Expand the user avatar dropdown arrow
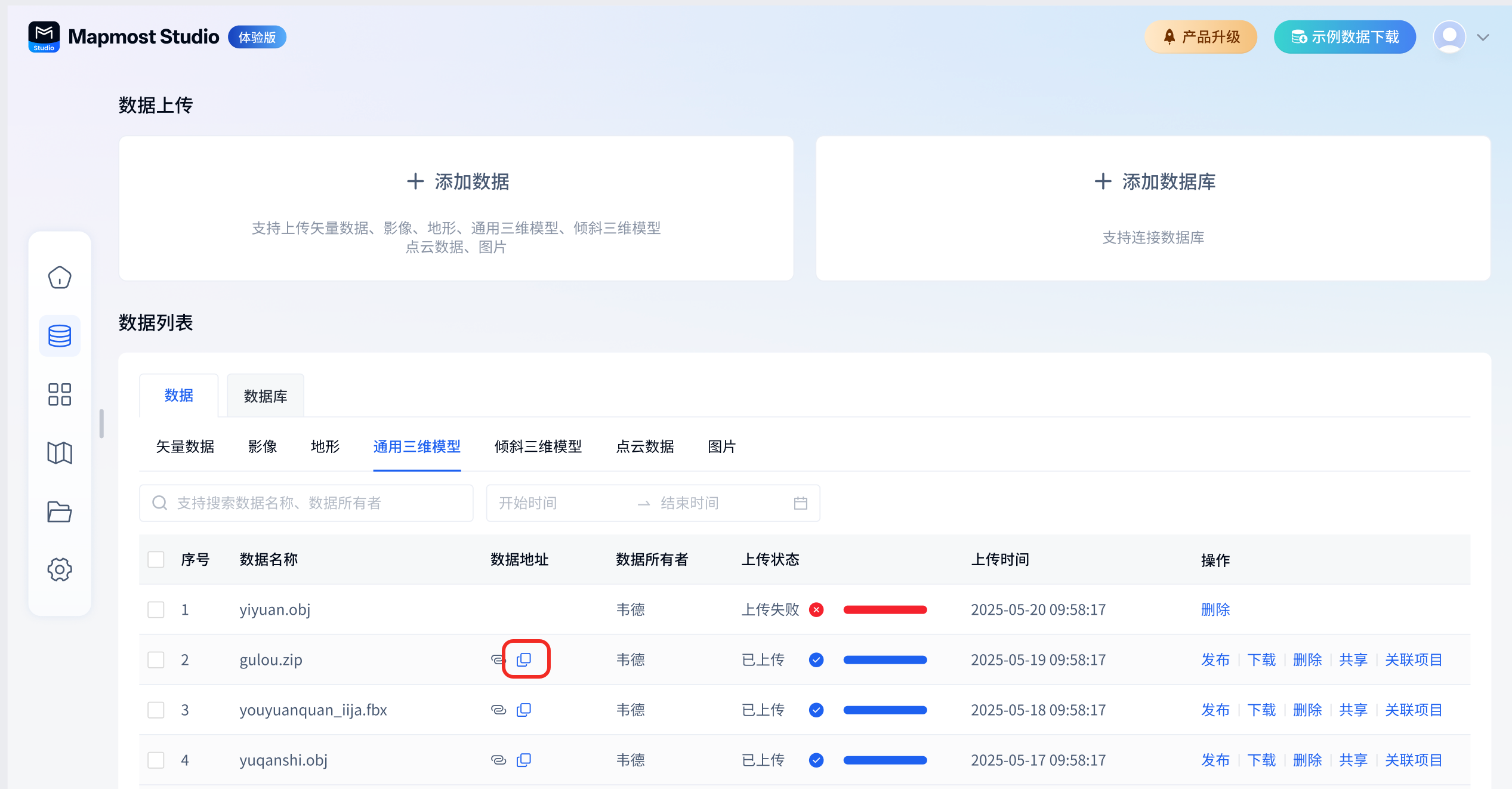Screen dimensions: 1512x789 (1483, 37)
